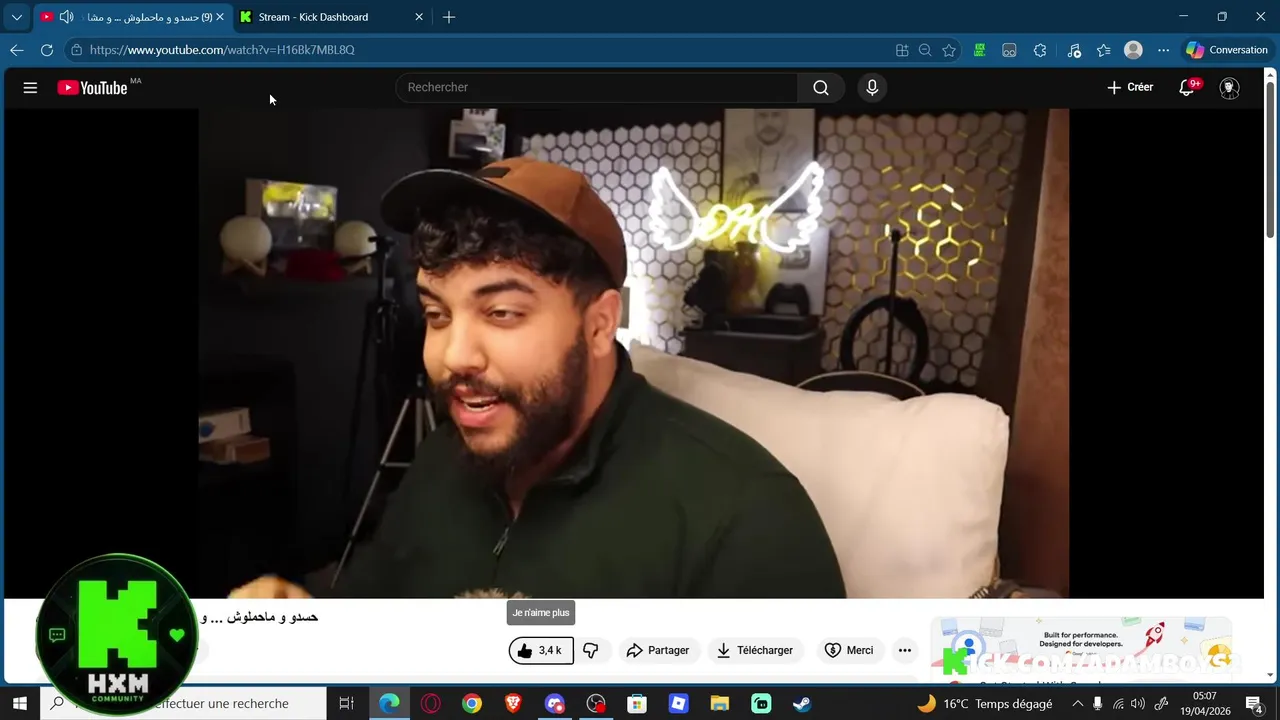Refresh the page with reload icon
1280x720 pixels.
tap(47, 50)
